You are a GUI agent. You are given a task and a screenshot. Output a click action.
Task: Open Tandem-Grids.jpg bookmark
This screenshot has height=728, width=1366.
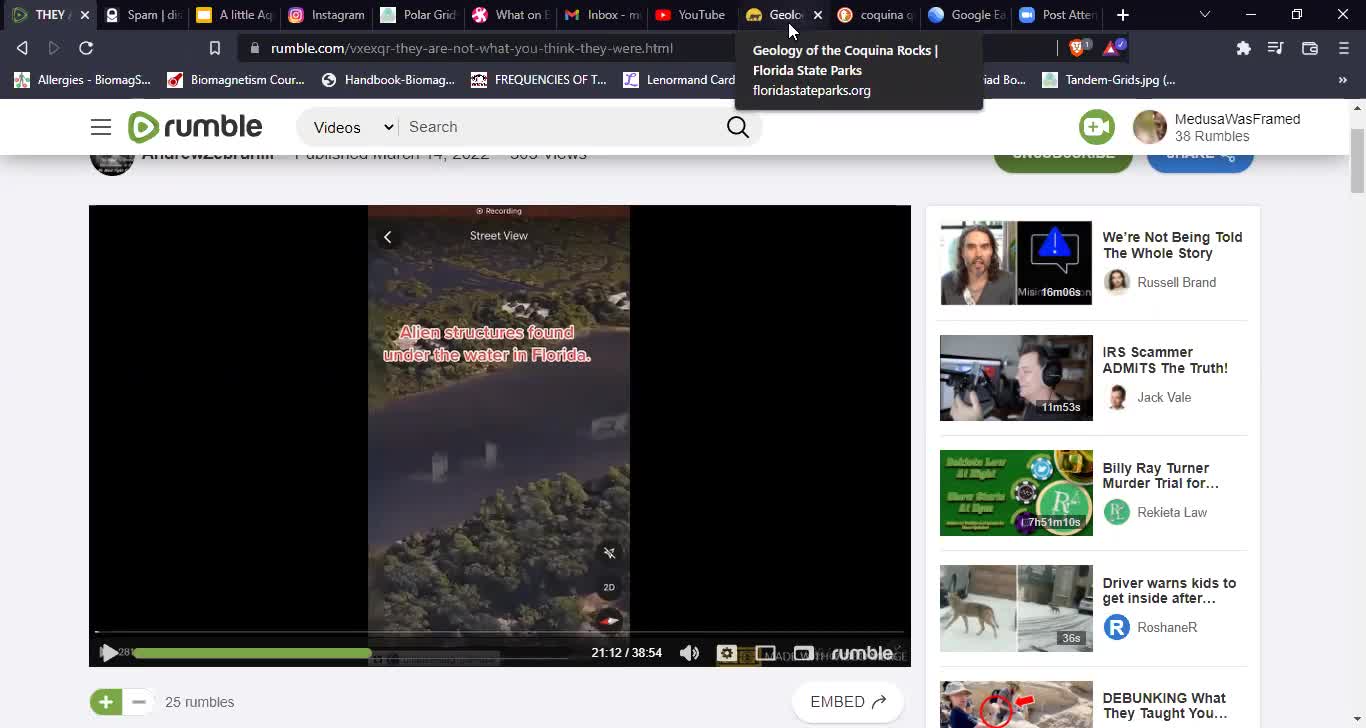(x=1109, y=80)
